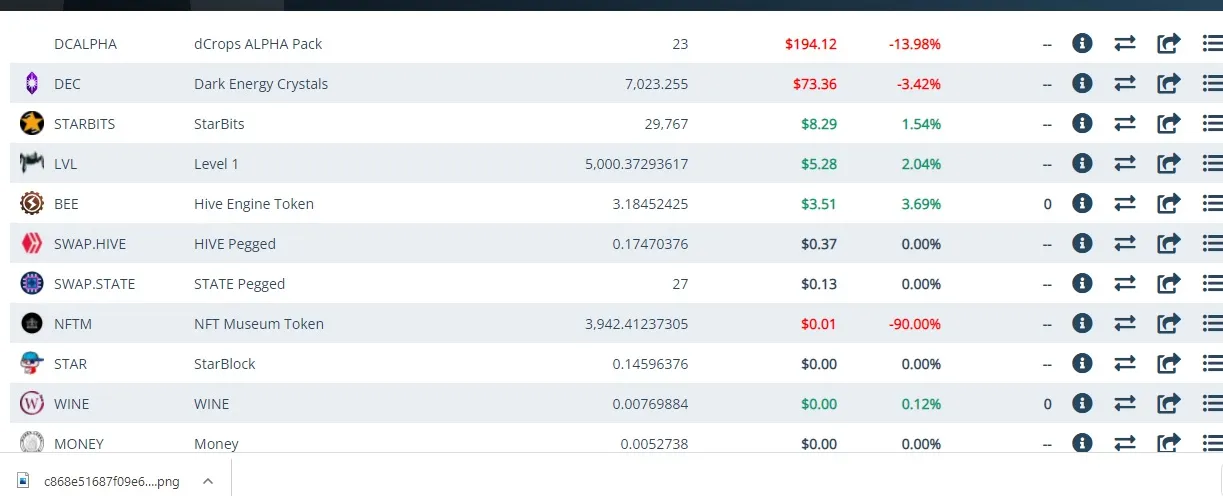Click the 'StarBits' token name
Screen dimensions: 1223x496
tap(219, 124)
